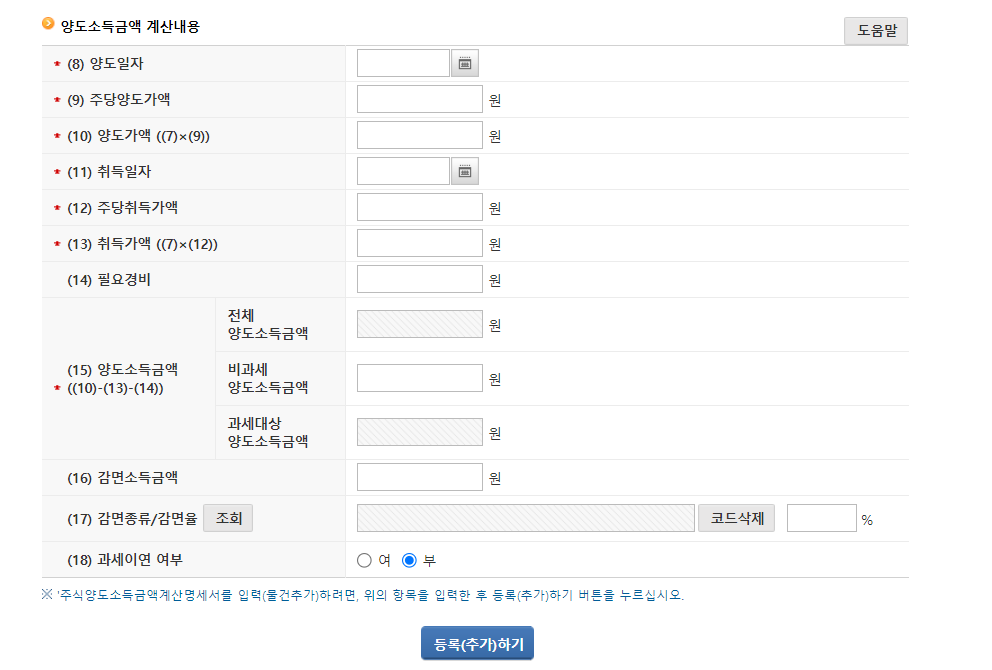Select the 여 radio button for 과세이연 여부

click(x=364, y=560)
